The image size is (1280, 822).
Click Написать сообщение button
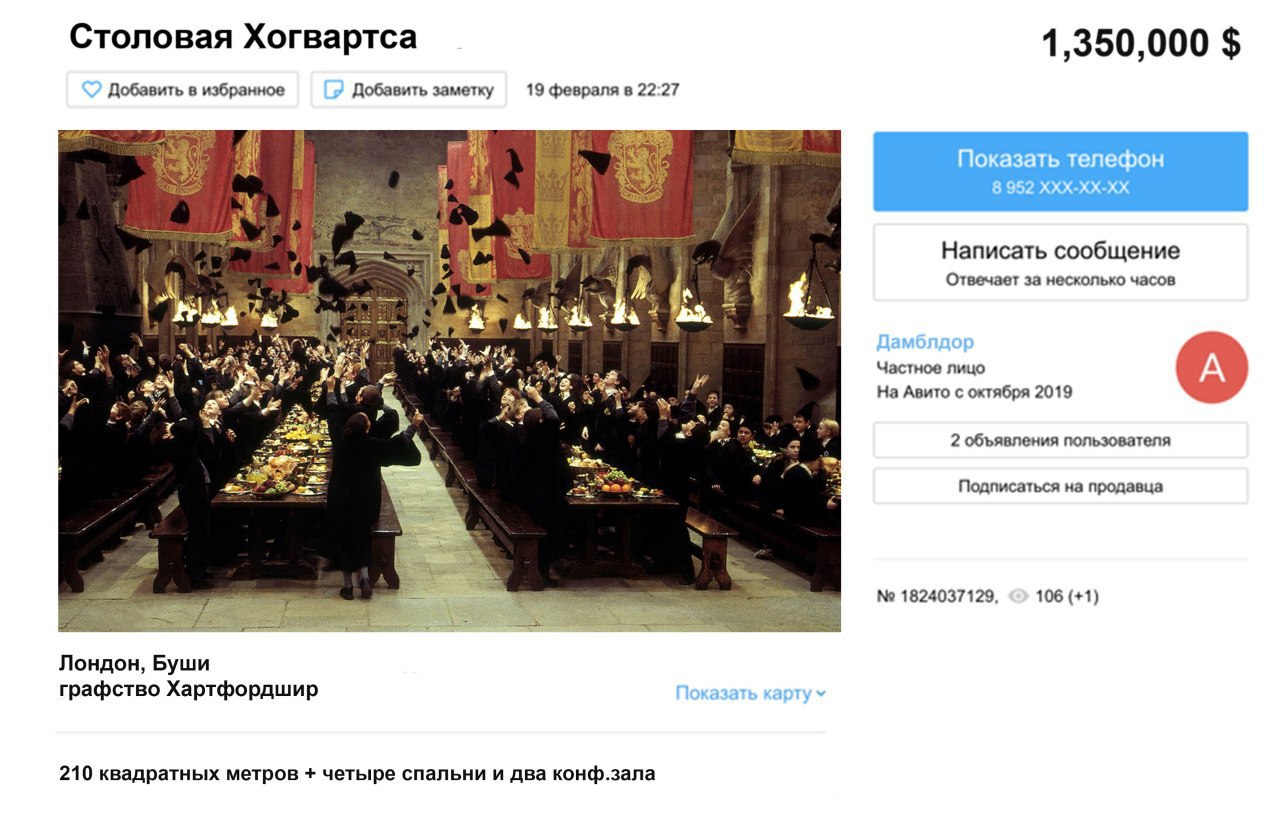[1060, 263]
